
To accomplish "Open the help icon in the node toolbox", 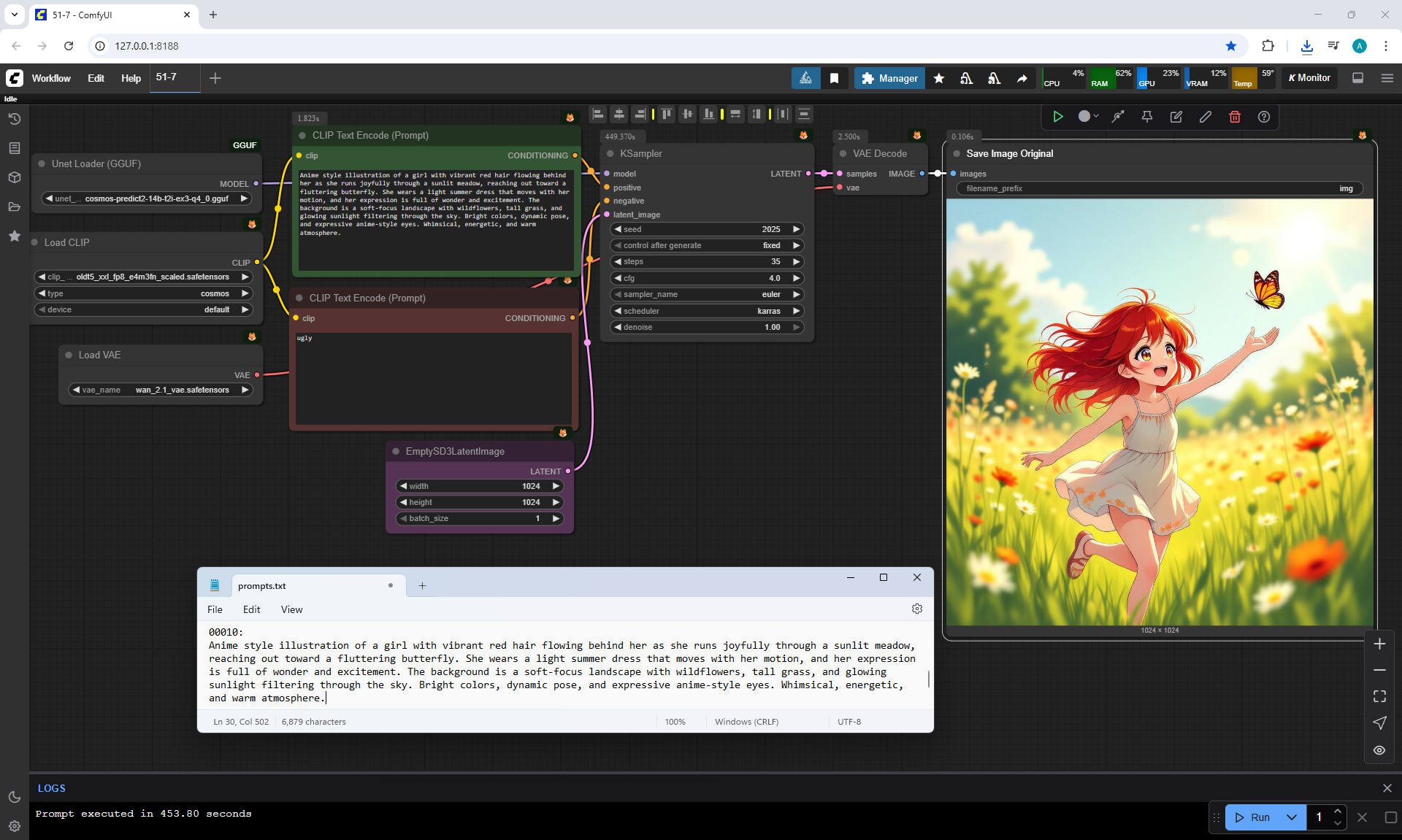I will click(x=1264, y=117).
